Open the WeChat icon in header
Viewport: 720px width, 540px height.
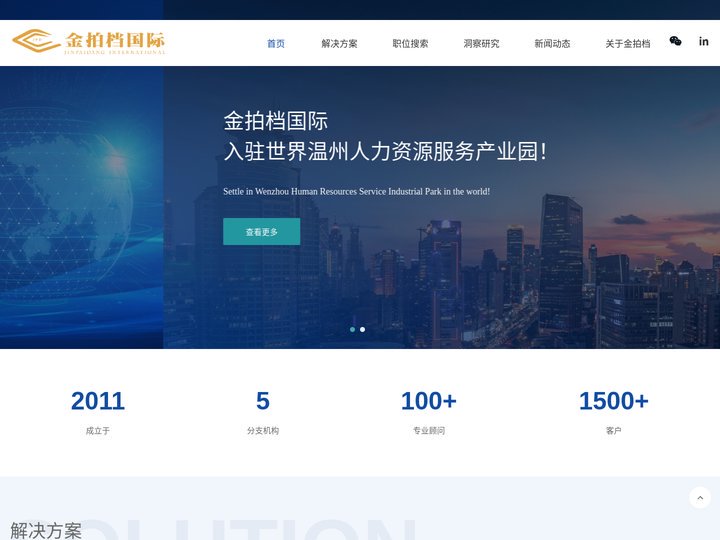(675, 41)
